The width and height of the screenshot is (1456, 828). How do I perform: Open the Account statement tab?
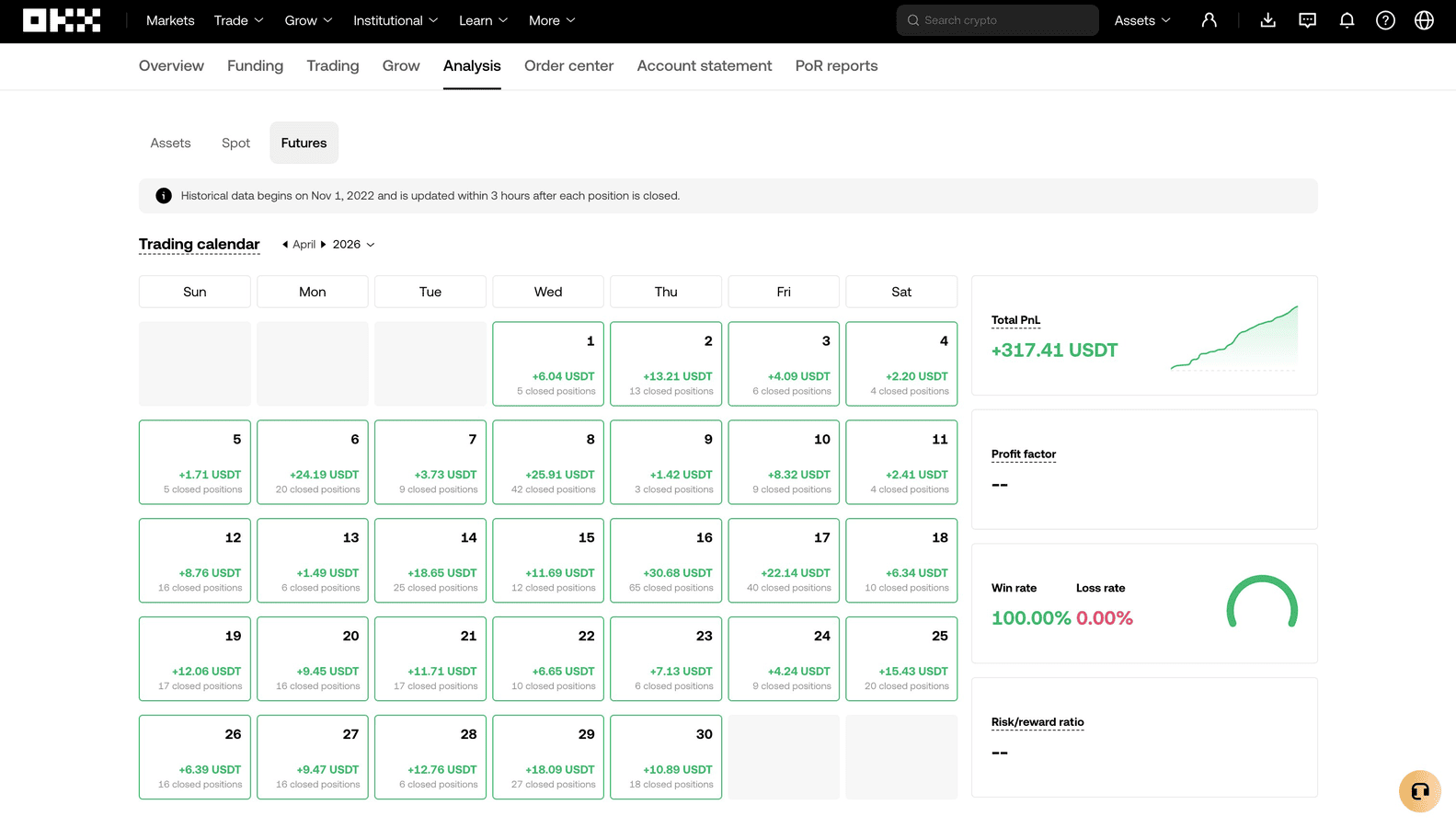[705, 66]
